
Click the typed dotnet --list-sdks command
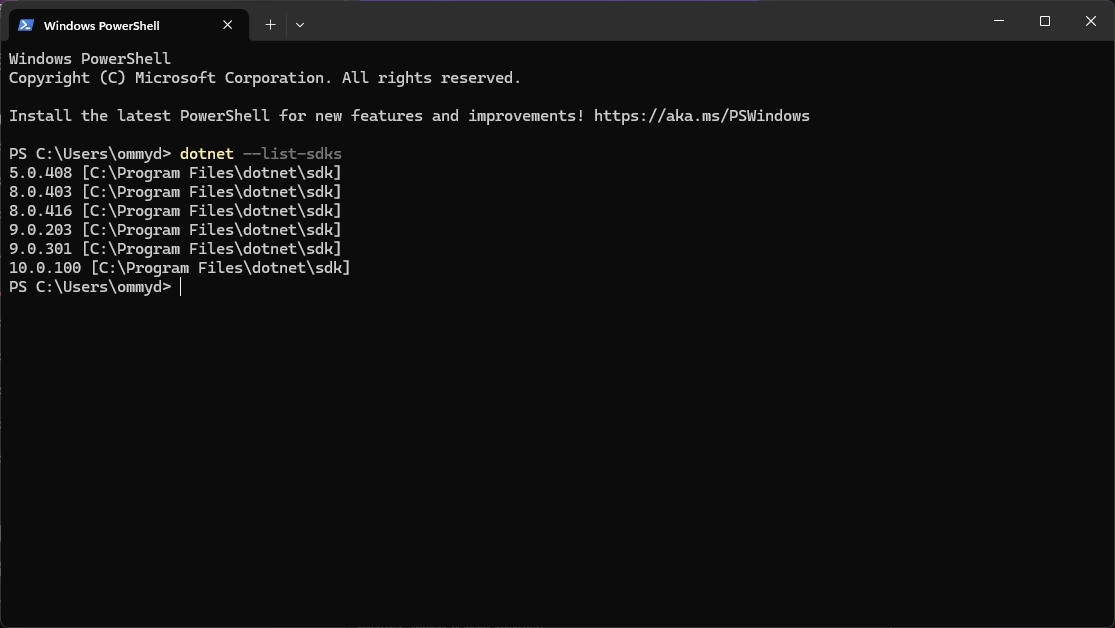(260, 154)
